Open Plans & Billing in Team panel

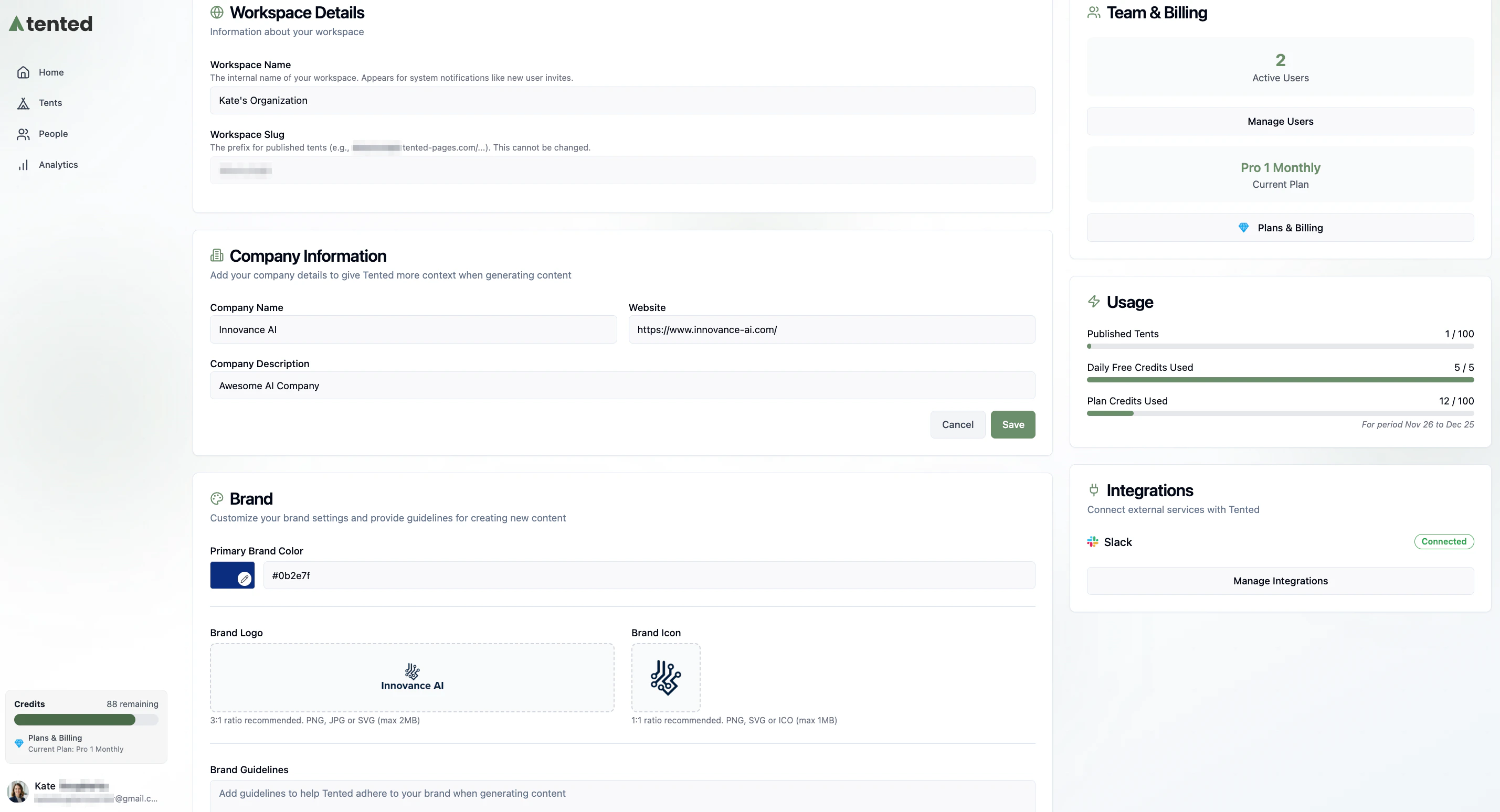pos(1280,228)
